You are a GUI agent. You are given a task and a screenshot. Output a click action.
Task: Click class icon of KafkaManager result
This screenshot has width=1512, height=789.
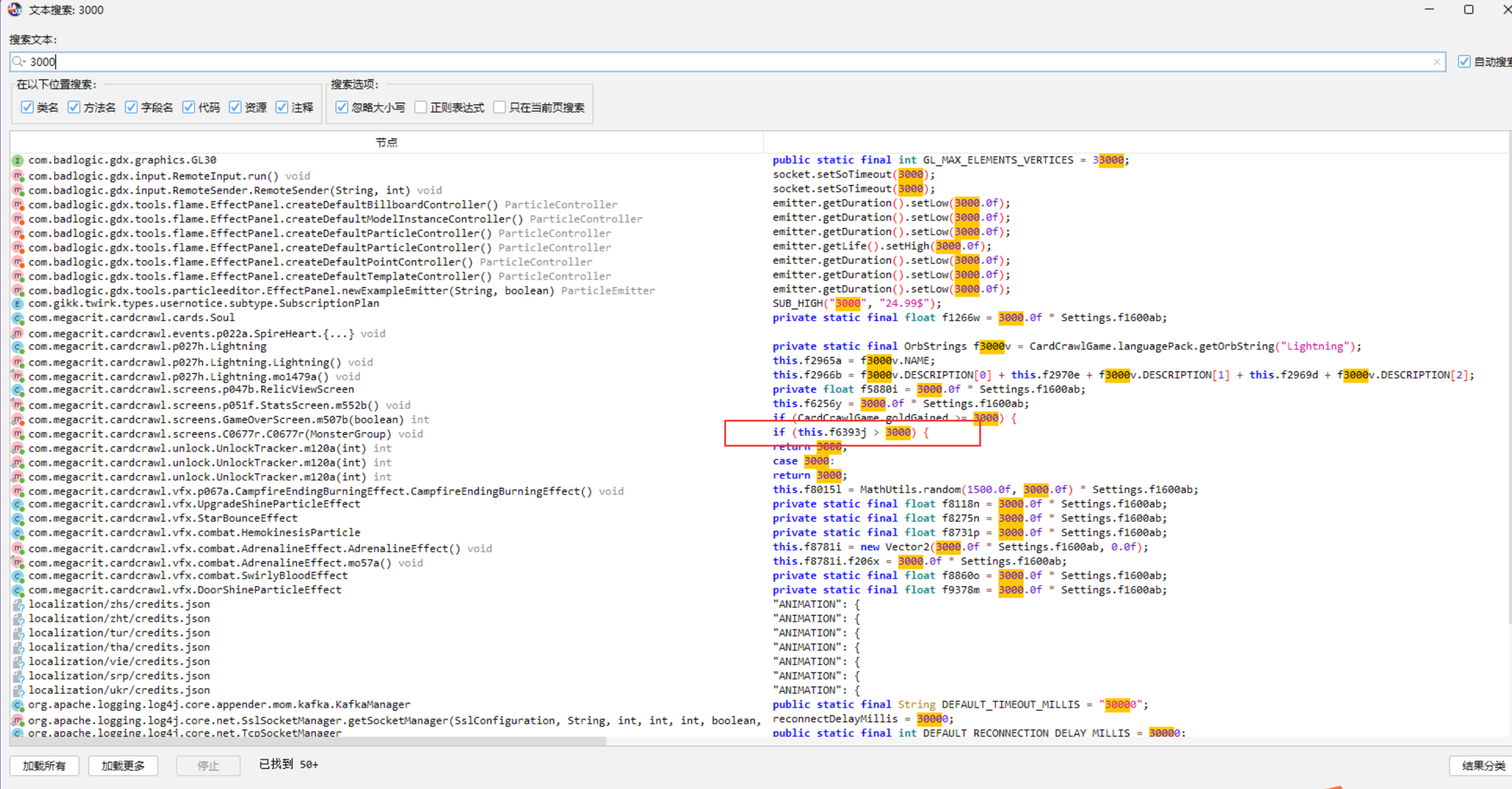pos(18,705)
